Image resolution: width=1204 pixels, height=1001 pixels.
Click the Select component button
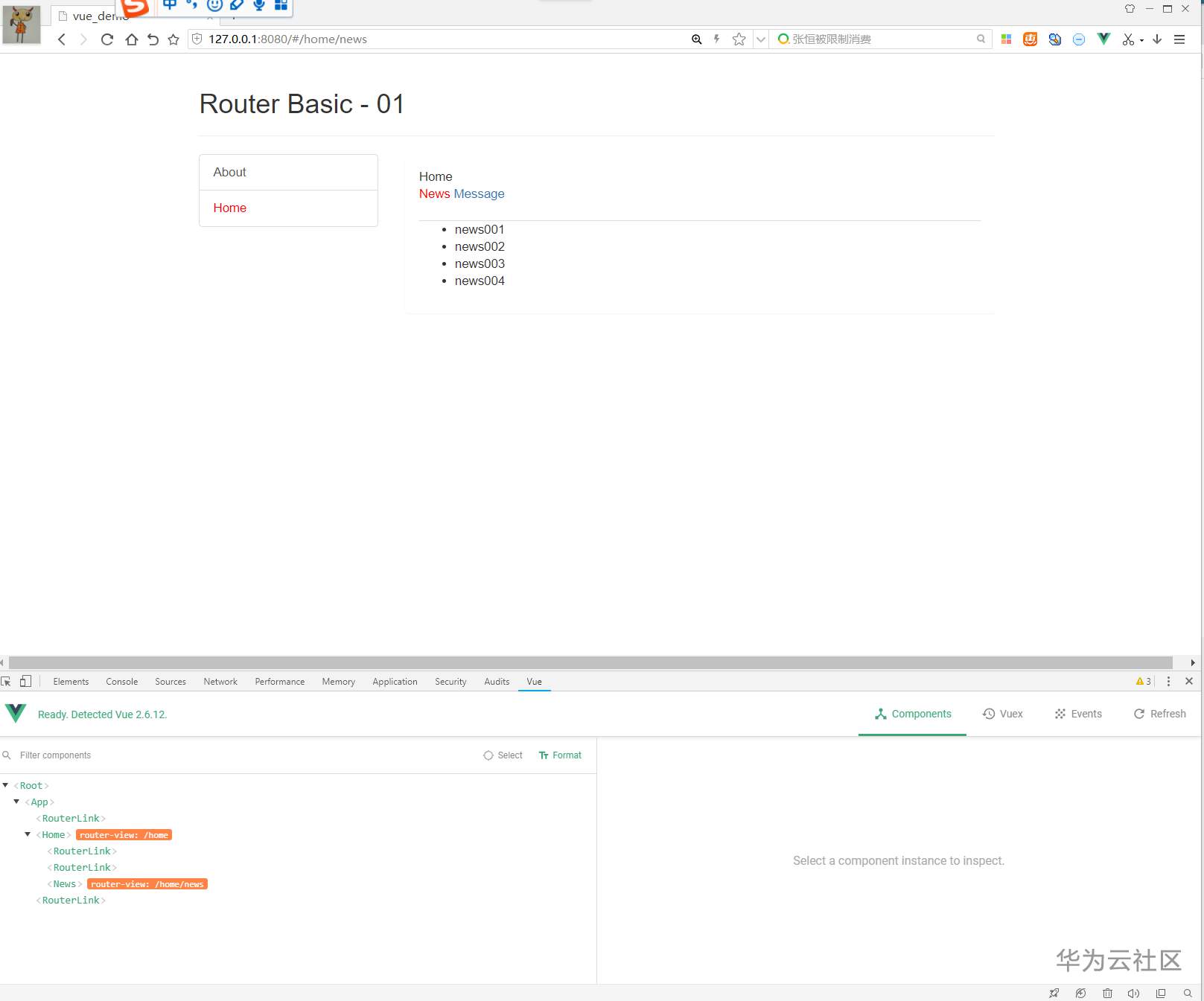[x=503, y=755]
